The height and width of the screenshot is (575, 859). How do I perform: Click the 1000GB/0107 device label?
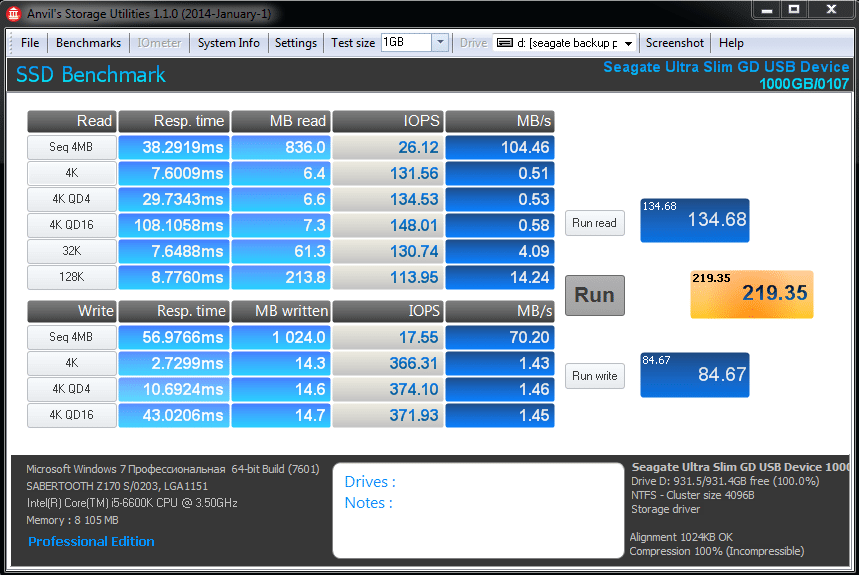pos(804,84)
